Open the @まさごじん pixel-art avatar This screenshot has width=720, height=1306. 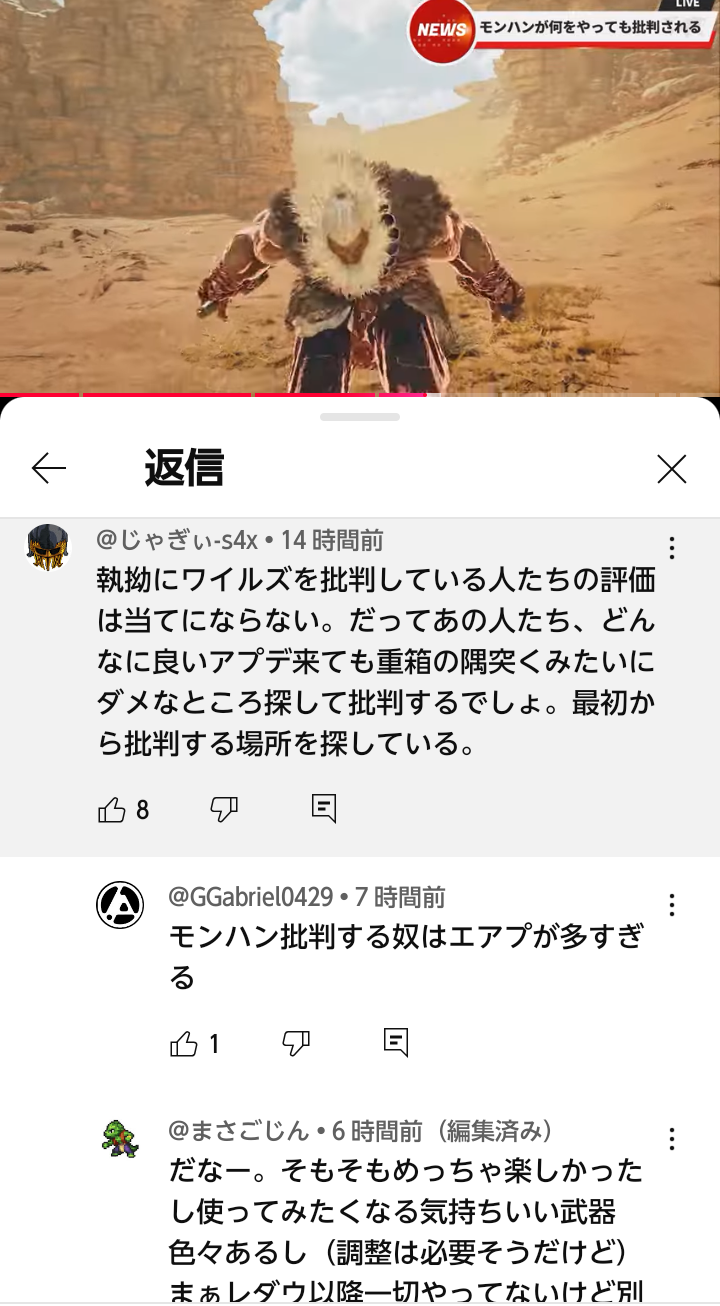point(120,1139)
